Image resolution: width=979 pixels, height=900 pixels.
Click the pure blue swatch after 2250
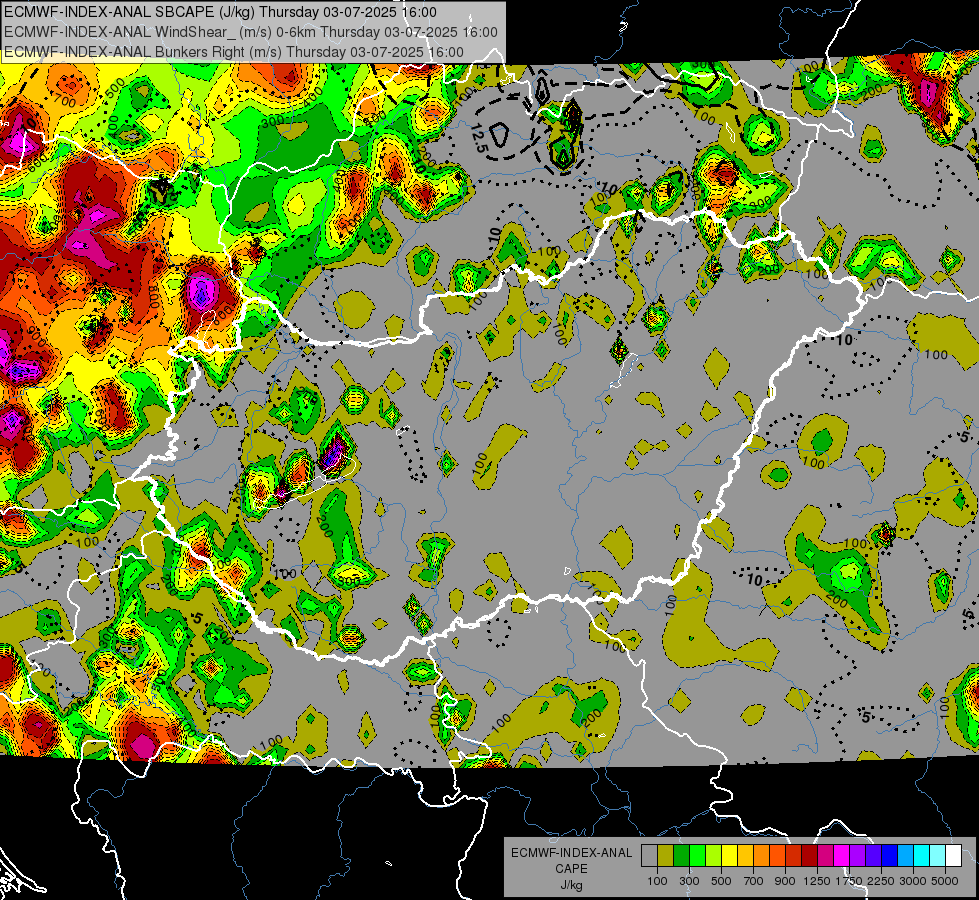pyautogui.click(x=890, y=855)
